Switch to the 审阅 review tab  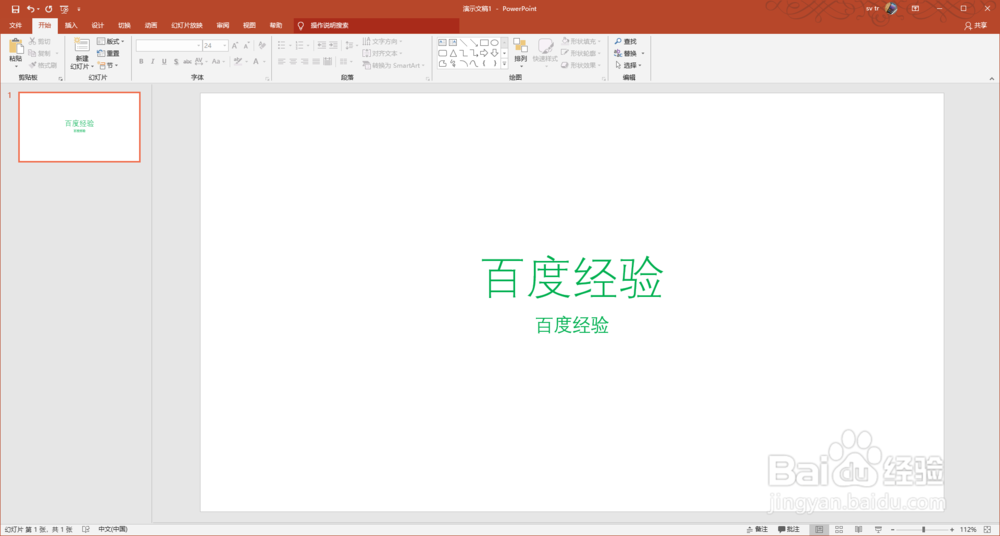pos(223,26)
